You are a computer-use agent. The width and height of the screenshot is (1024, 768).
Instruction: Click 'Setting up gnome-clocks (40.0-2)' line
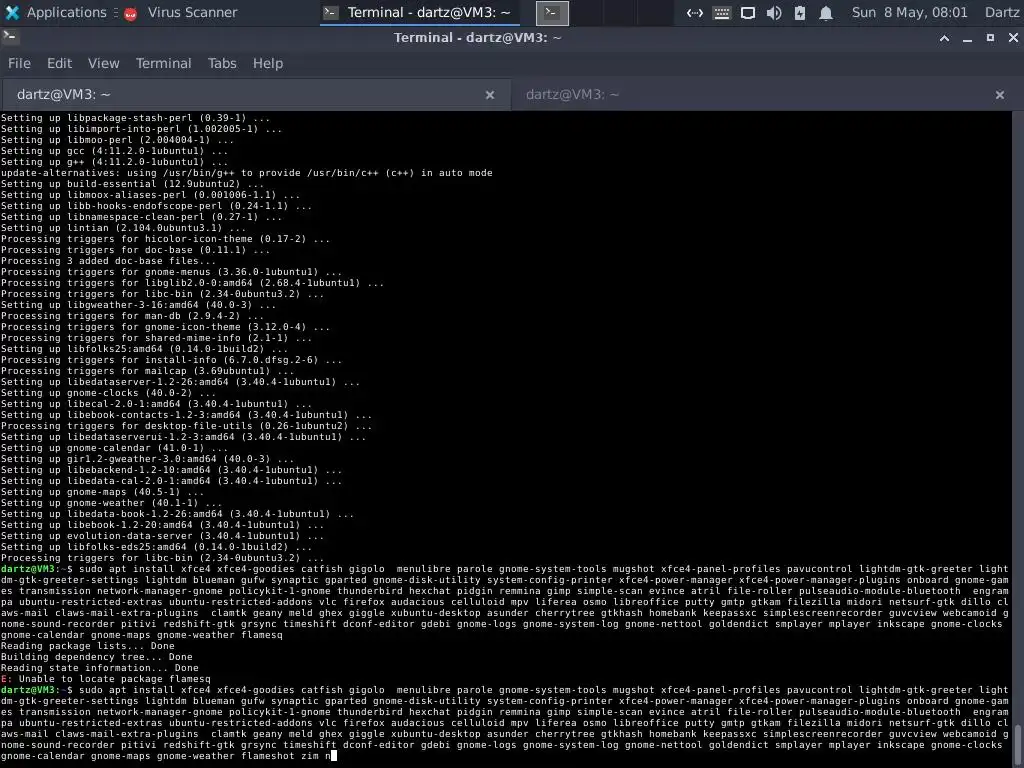[x=108, y=392]
